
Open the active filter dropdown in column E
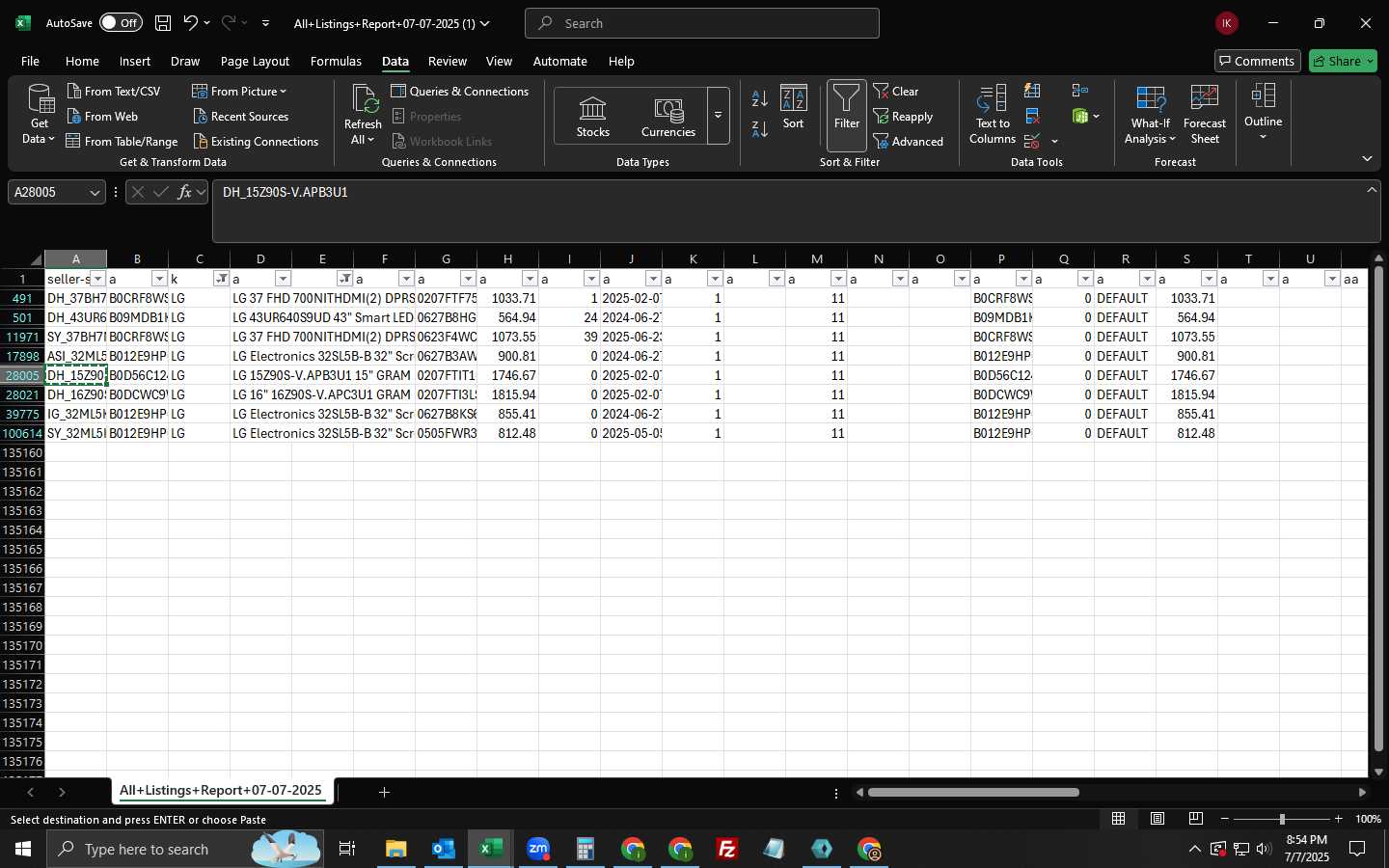tap(344, 279)
